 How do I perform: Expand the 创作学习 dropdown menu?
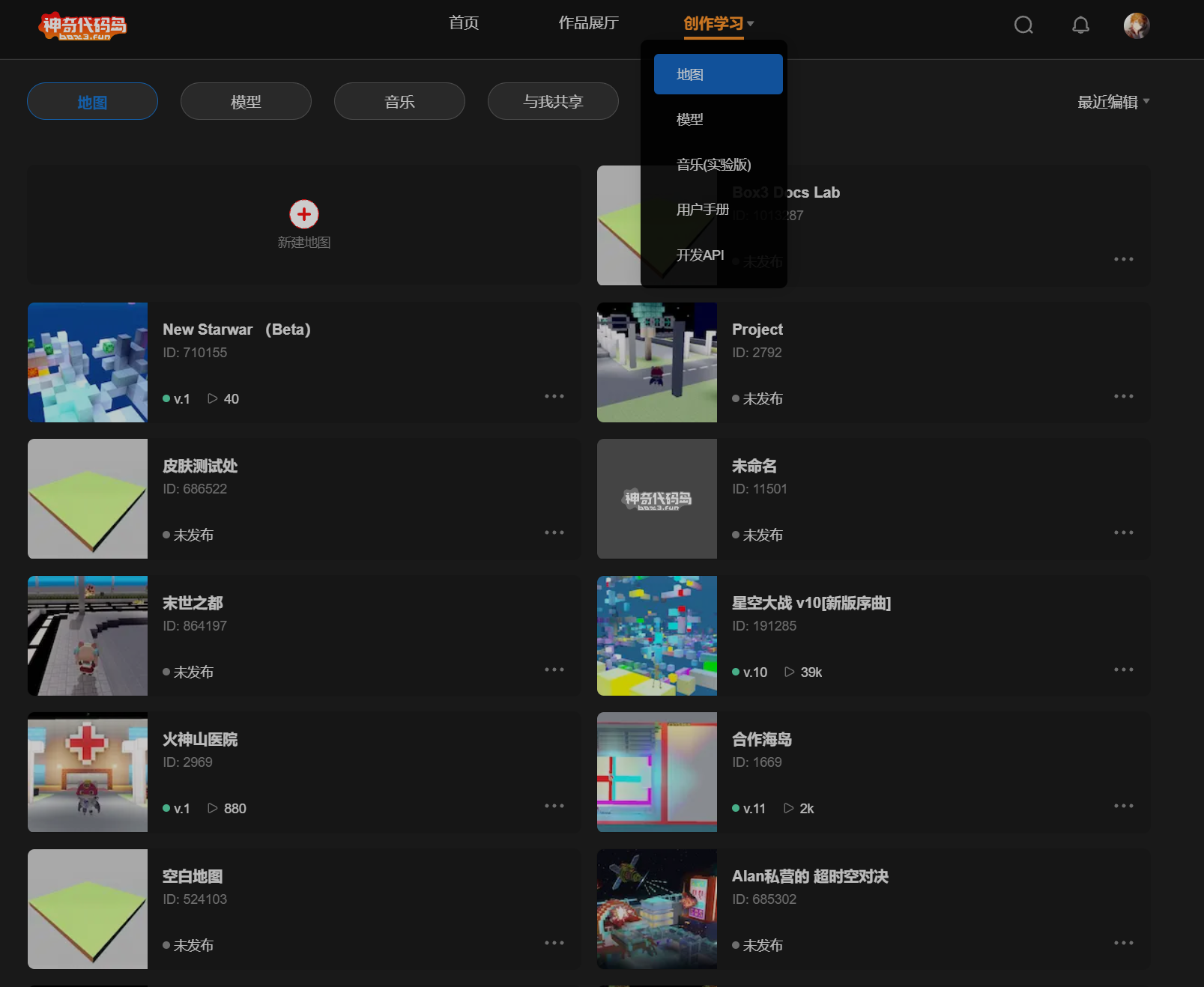(x=719, y=24)
